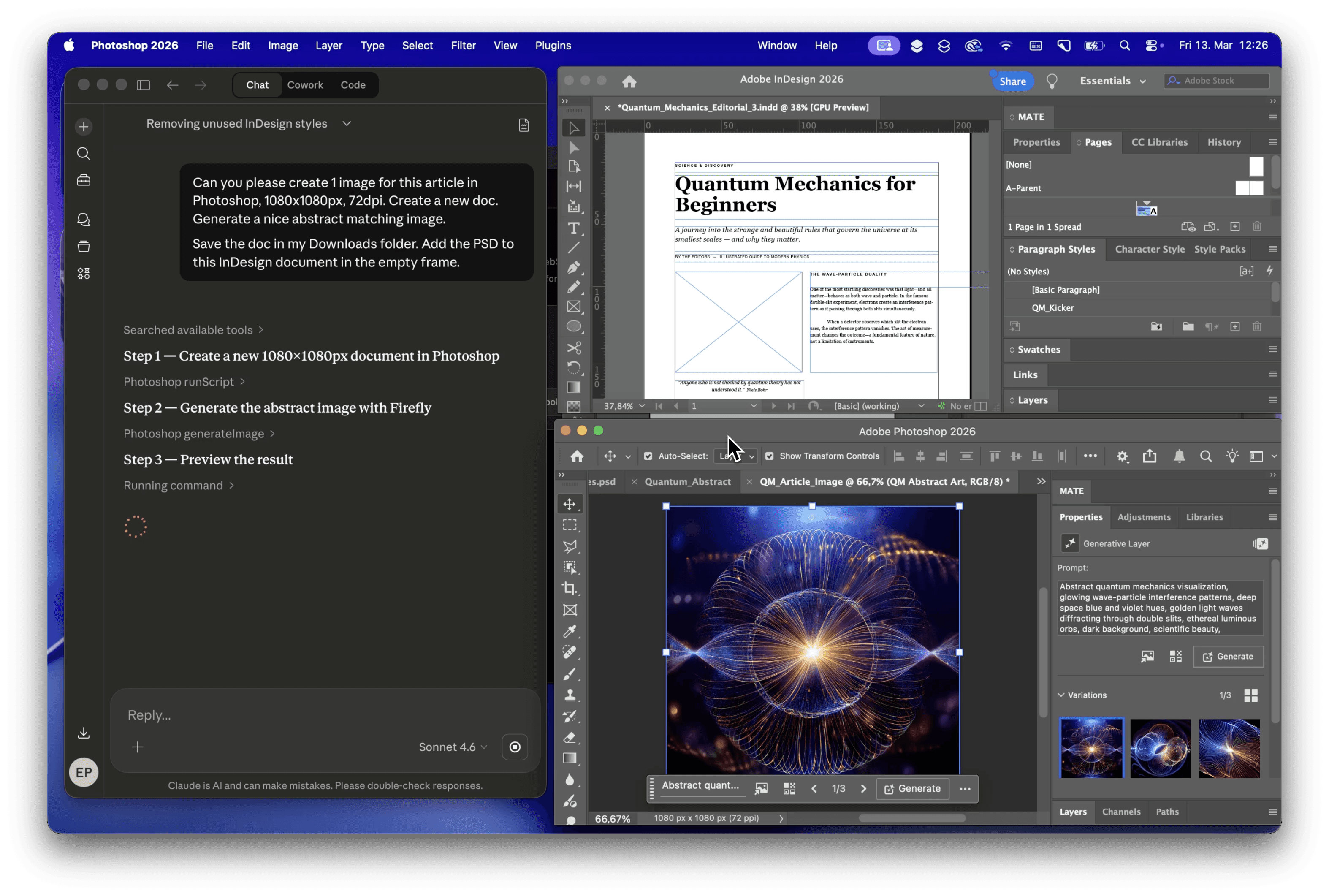The height and width of the screenshot is (896, 1329).
Task: Open the Apple menu
Action: 68,45
